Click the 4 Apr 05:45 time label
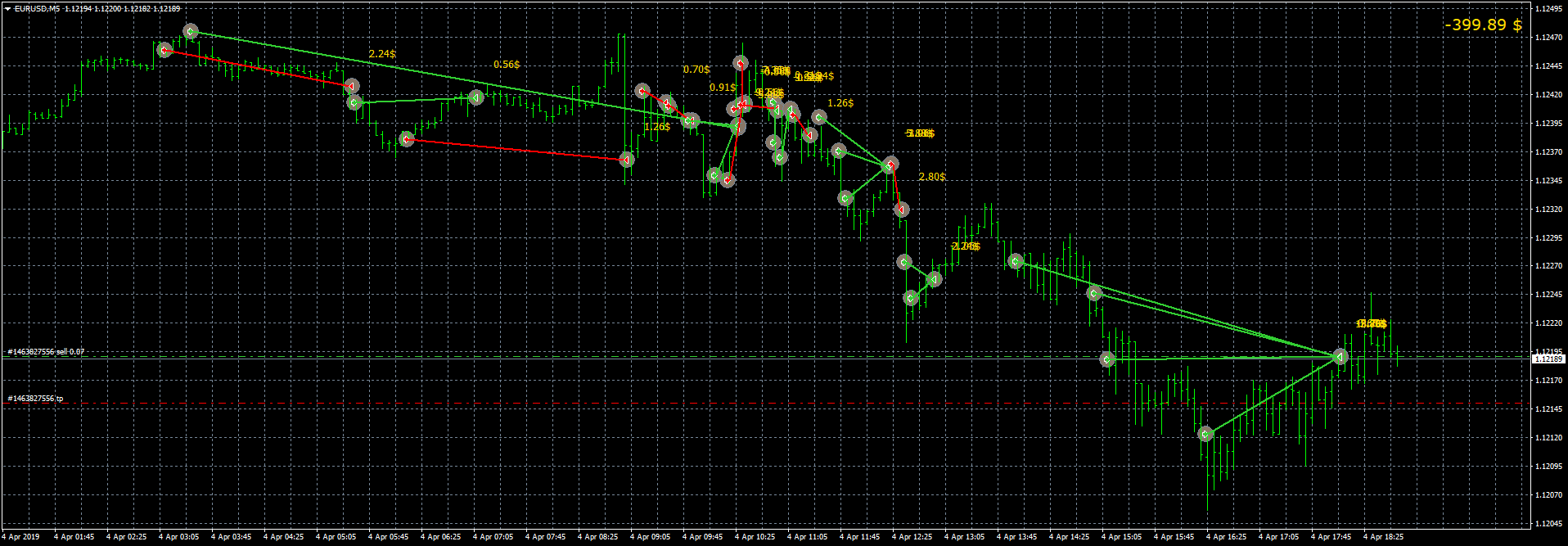This screenshot has width=1568, height=546. point(388,537)
